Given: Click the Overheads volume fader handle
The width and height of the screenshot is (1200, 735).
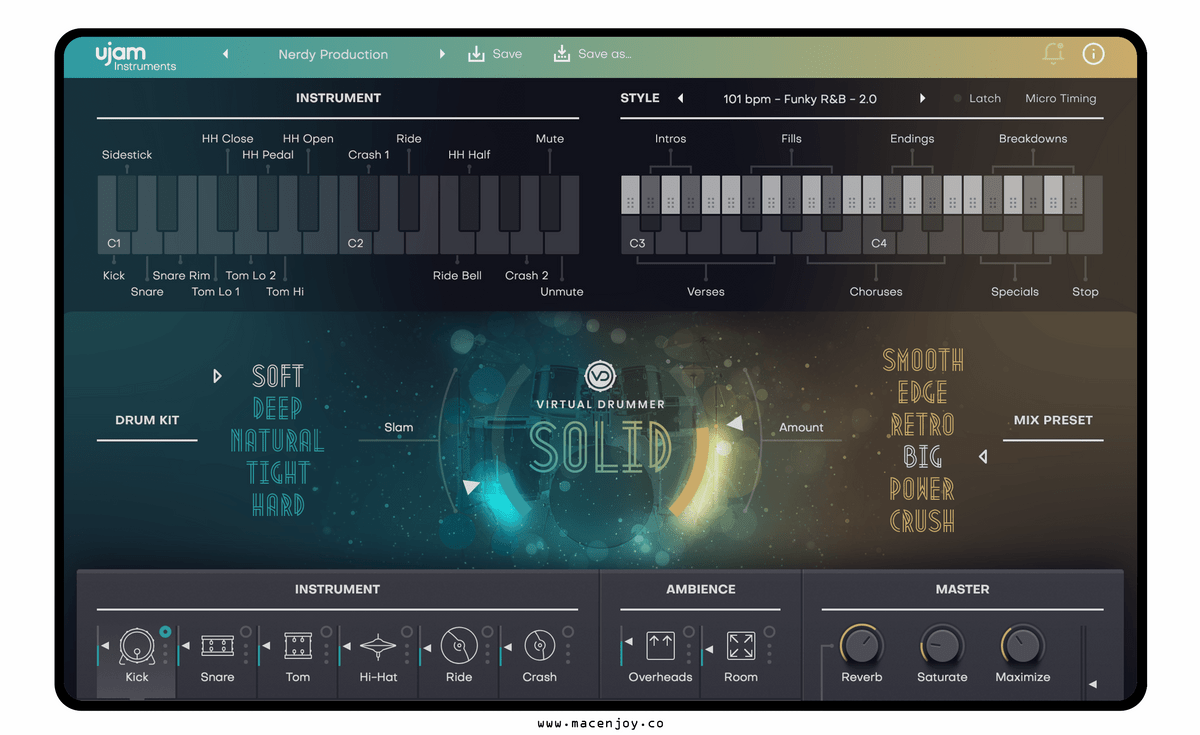Looking at the screenshot, I should point(628,642).
